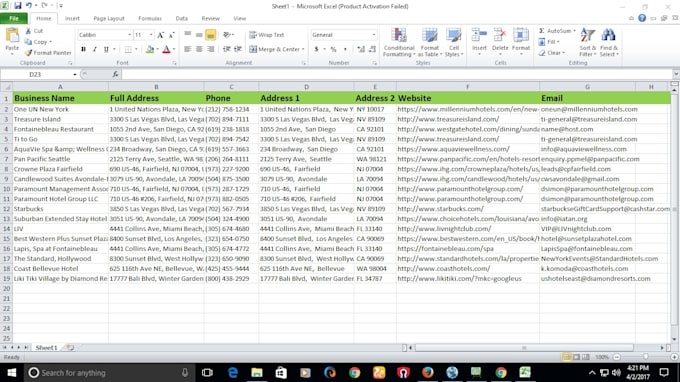
Task: Increase Decimal places
Action: point(361,49)
